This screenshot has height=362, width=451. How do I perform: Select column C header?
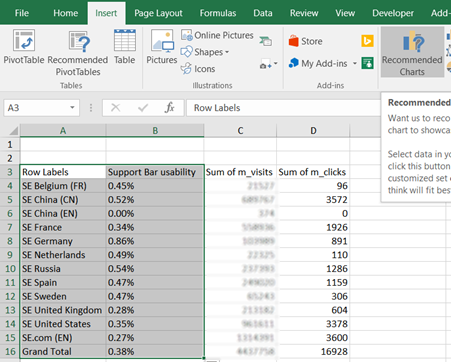click(240, 130)
